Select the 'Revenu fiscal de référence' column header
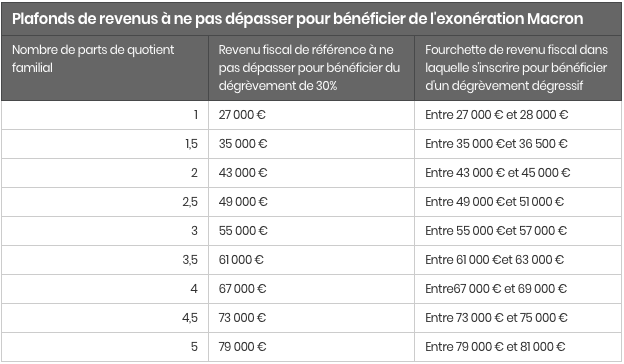 [312, 68]
